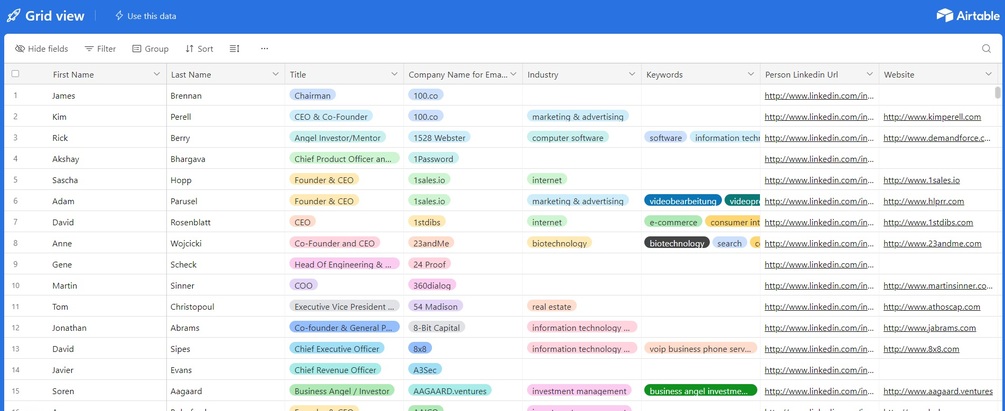Click the vertical scrollbar thumb
The height and width of the screenshot is (411, 1005).
(x=997, y=93)
